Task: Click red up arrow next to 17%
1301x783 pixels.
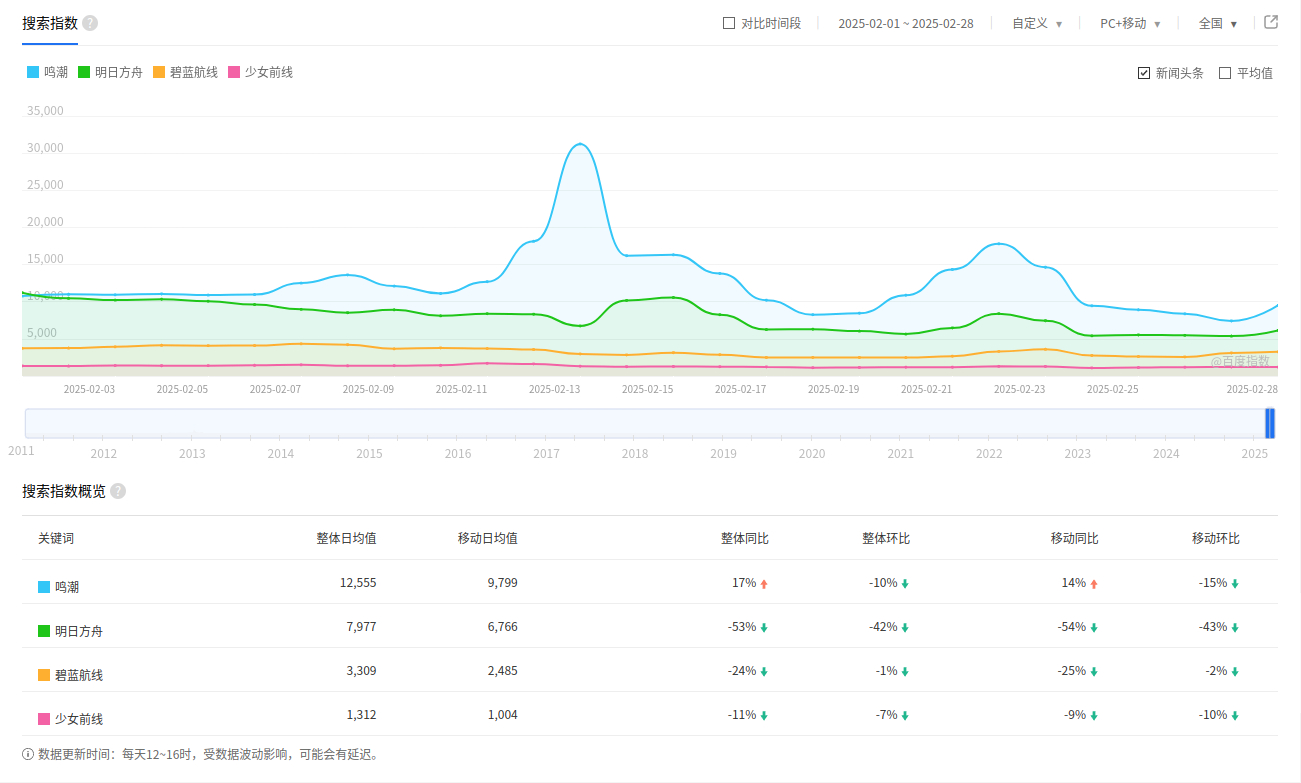Action: click(x=764, y=584)
